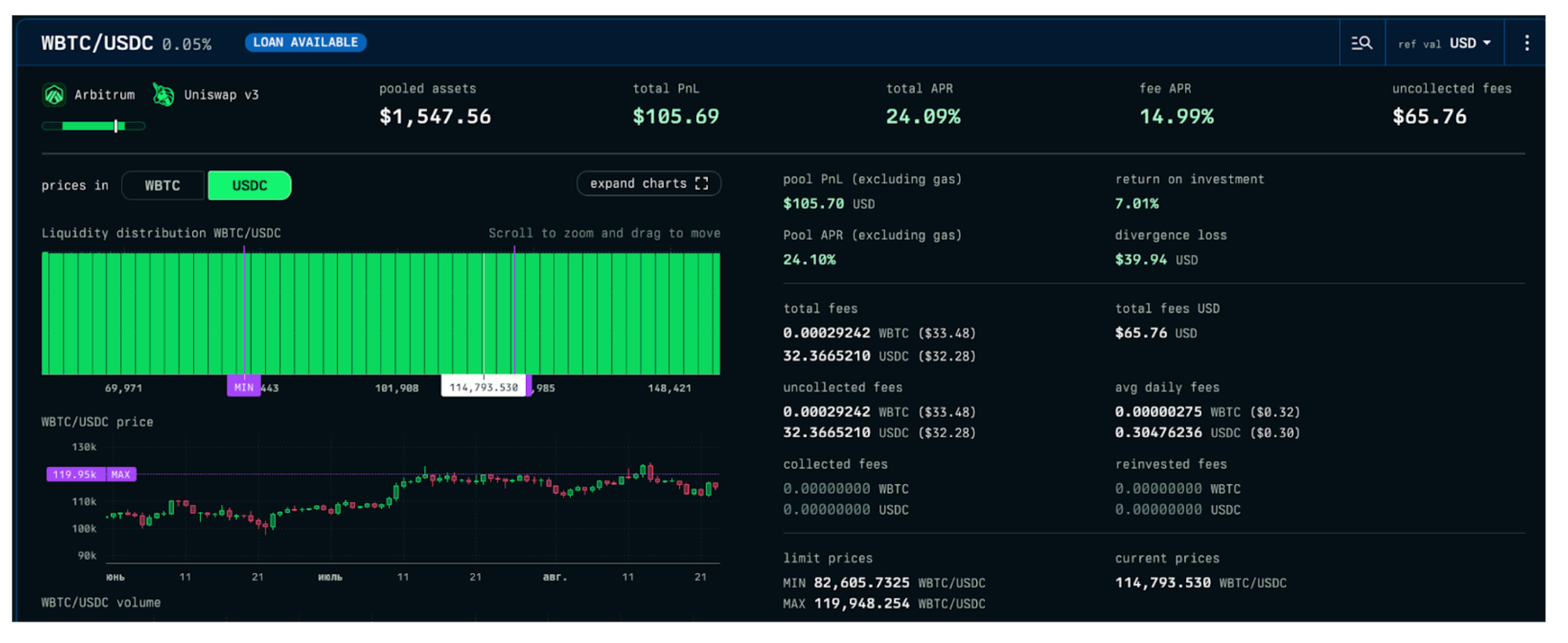
Task: Click the expand charts fullscreen icon
Action: 702,183
